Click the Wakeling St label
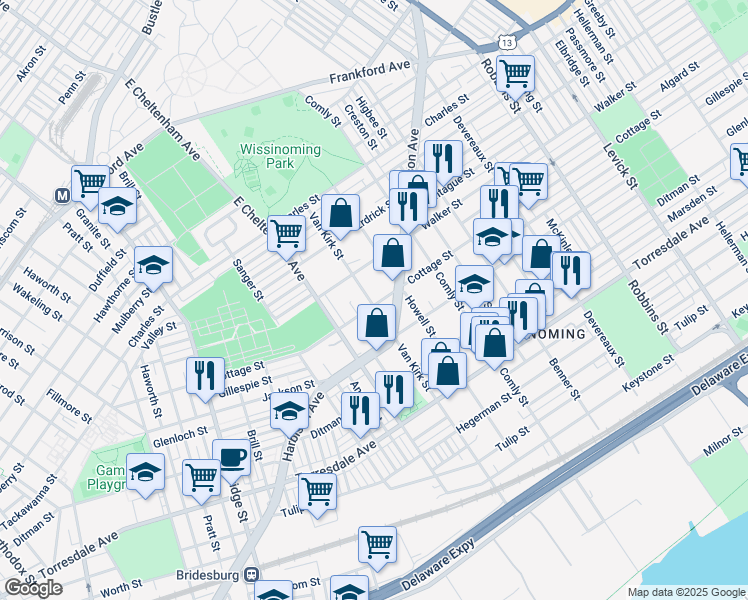The width and height of the screenshot is (748, 600). coord(38,302)
